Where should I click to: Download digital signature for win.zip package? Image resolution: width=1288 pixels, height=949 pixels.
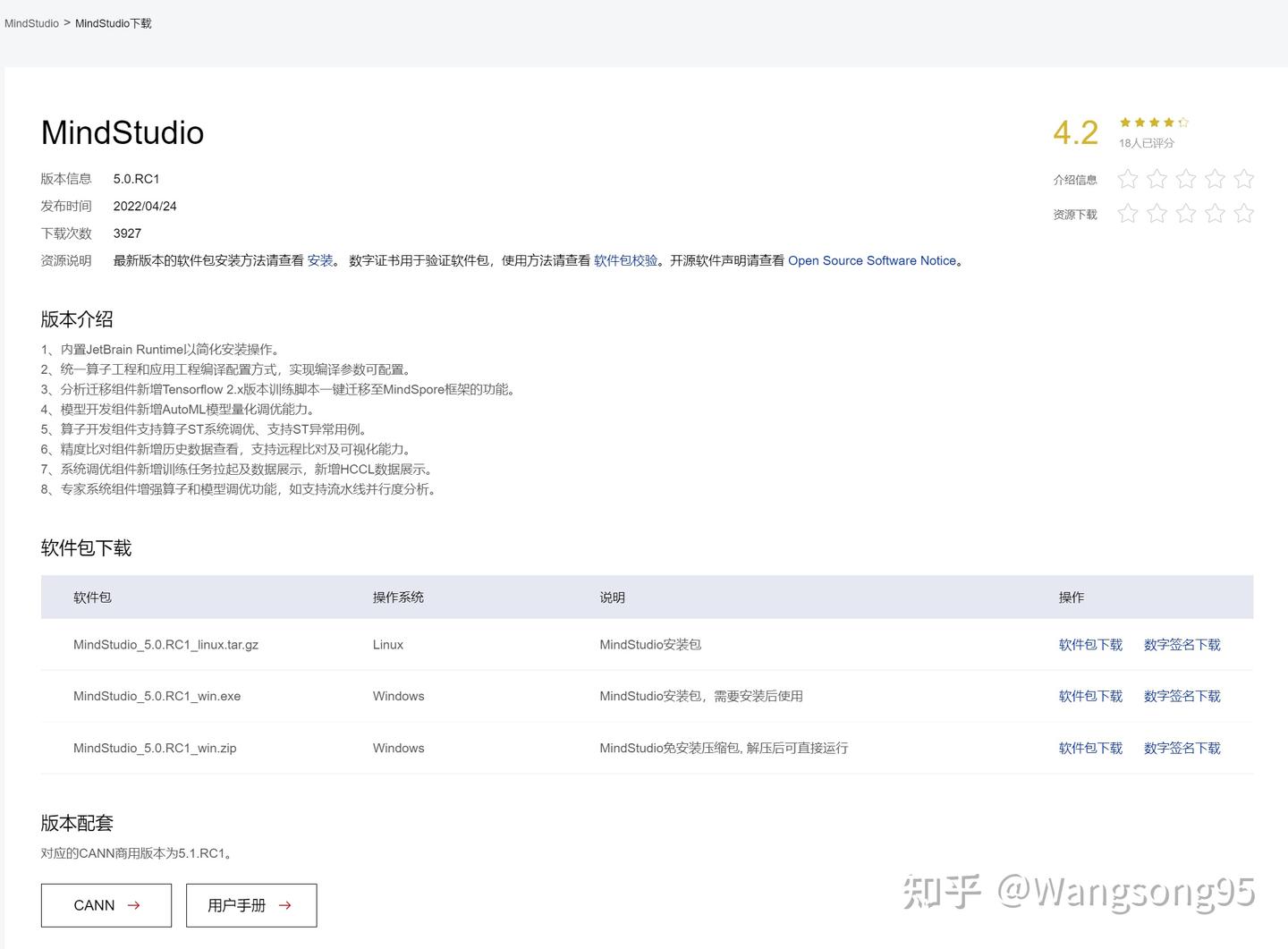tap(1182, 748)
